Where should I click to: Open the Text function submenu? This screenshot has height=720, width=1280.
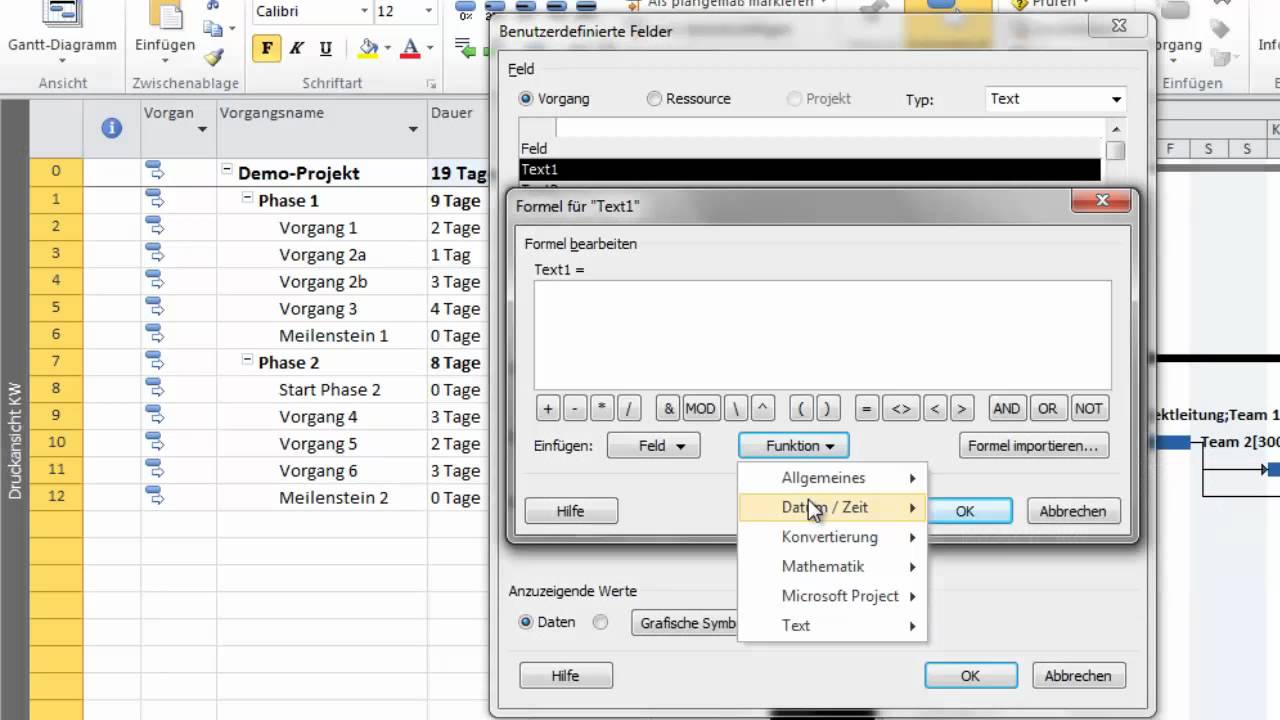[832, 625]
